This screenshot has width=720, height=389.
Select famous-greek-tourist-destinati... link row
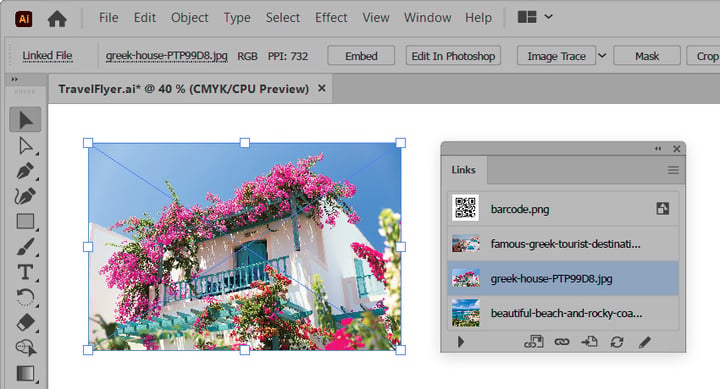[563, 244]
